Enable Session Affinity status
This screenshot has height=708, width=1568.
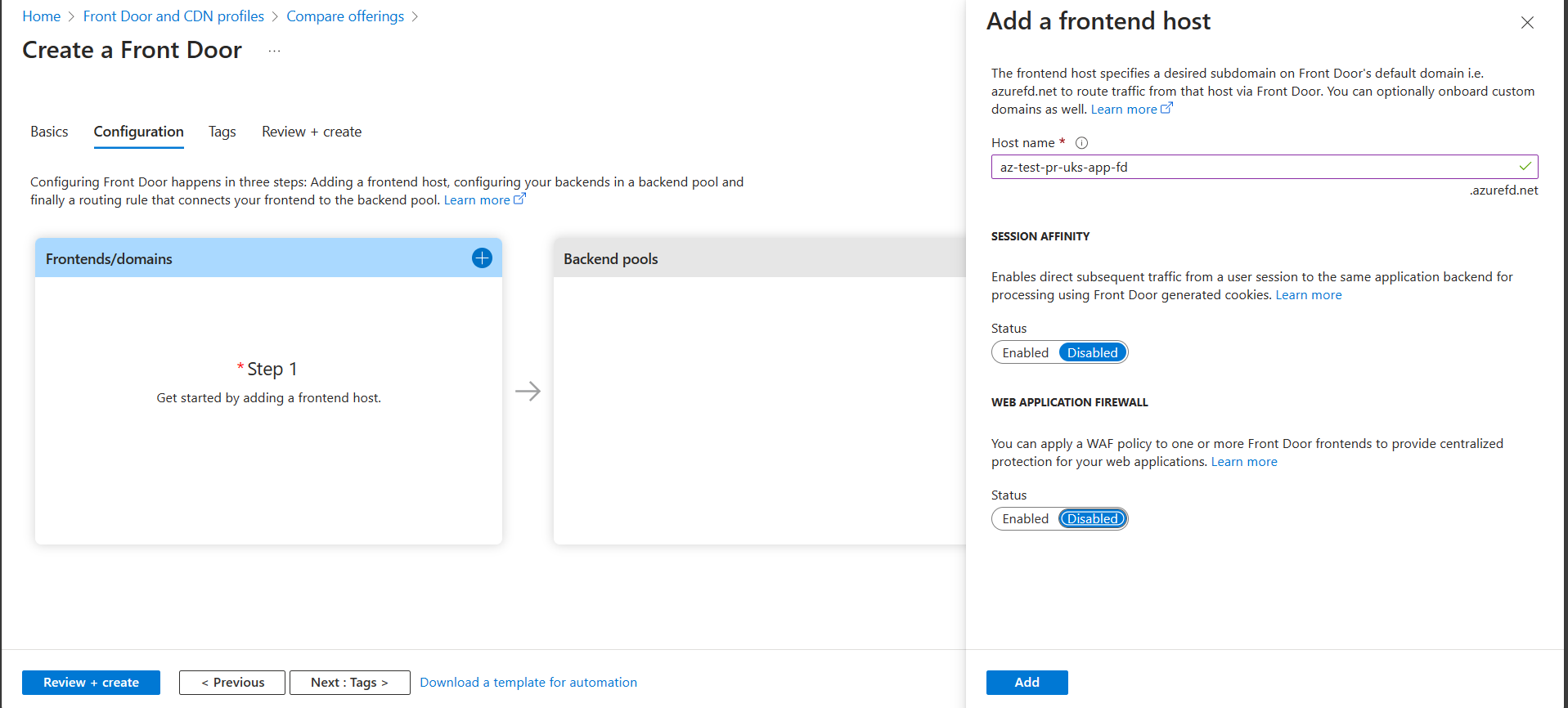[x=1025, y=352]
